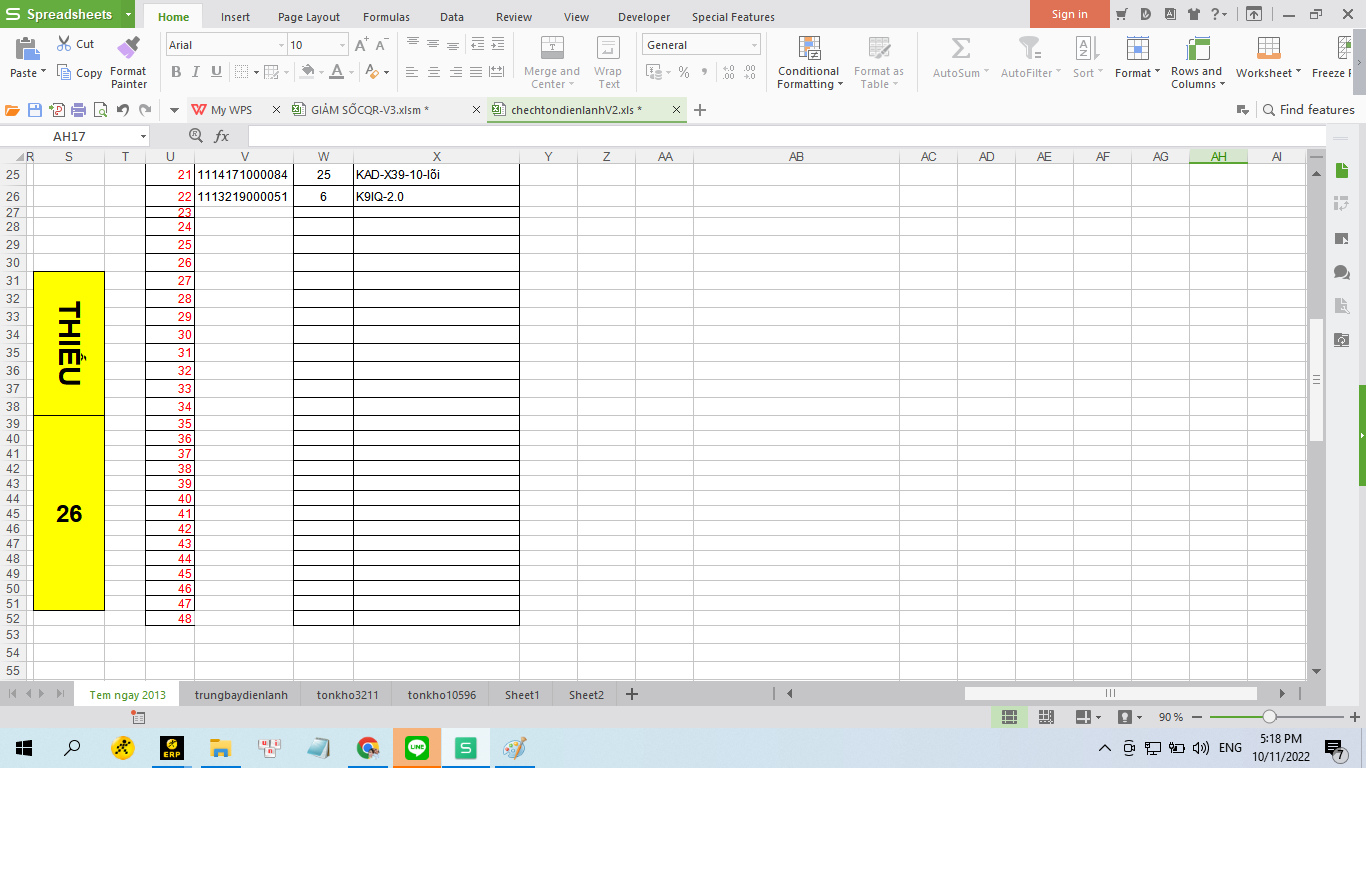Switch to the tonkho3211 sheet tab

(x=347, y=695)
